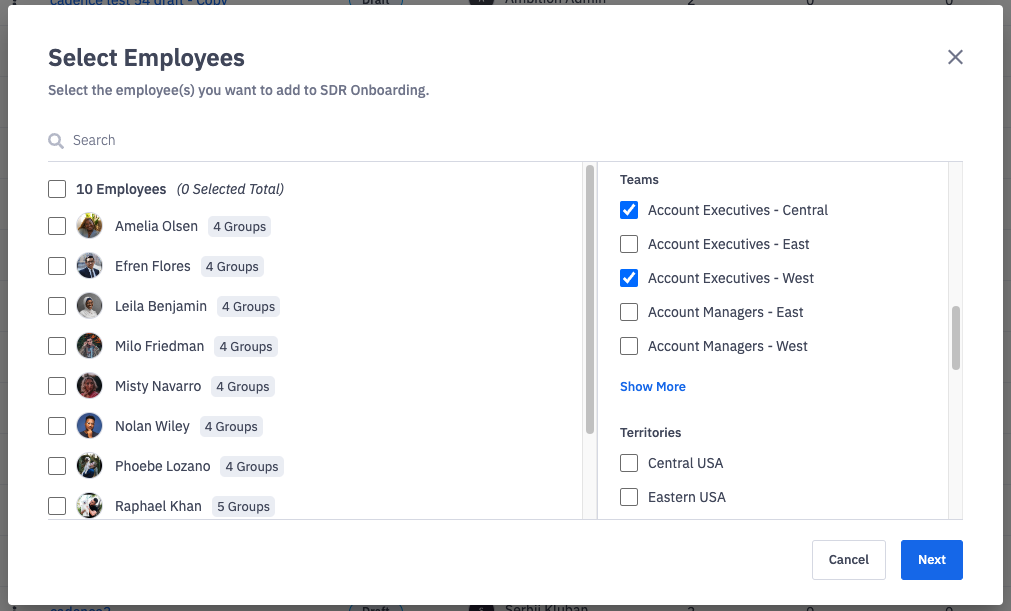
Task: Select all 10 employees checkbox
Action: (58, 189)
